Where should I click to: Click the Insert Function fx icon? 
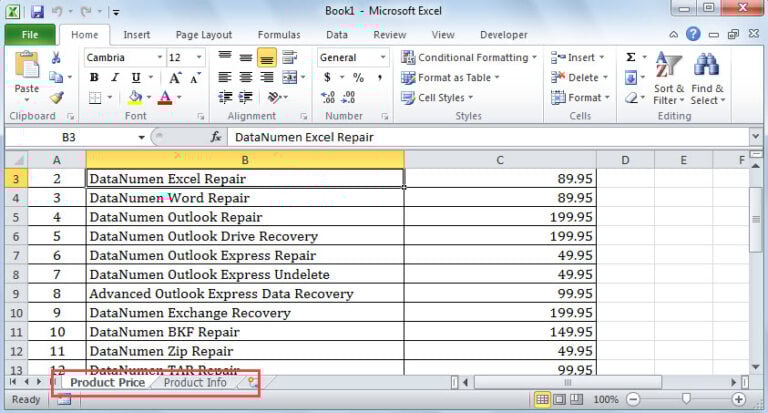point(216,137)
